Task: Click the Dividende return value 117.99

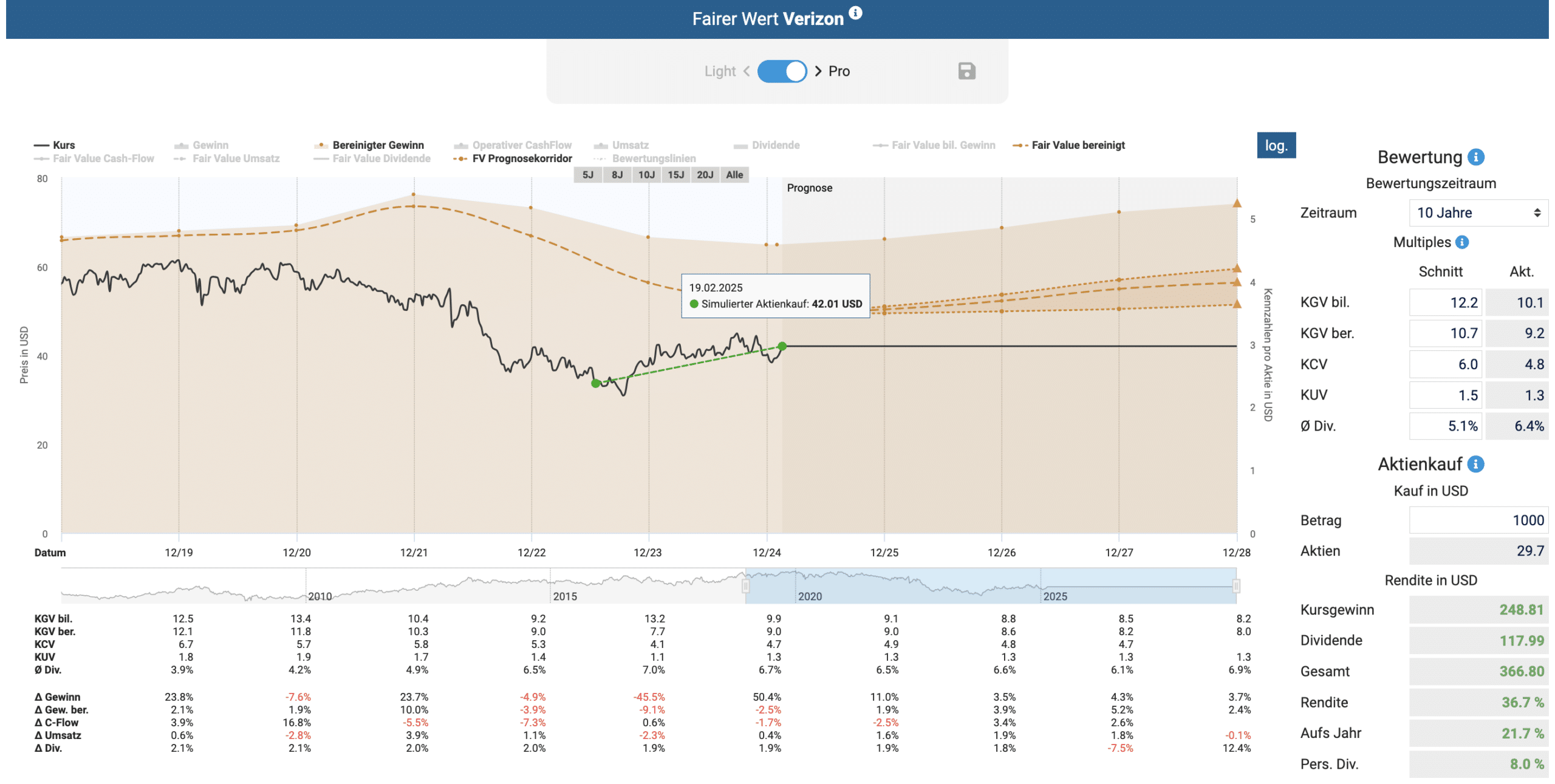Action: pos(1478,641)
